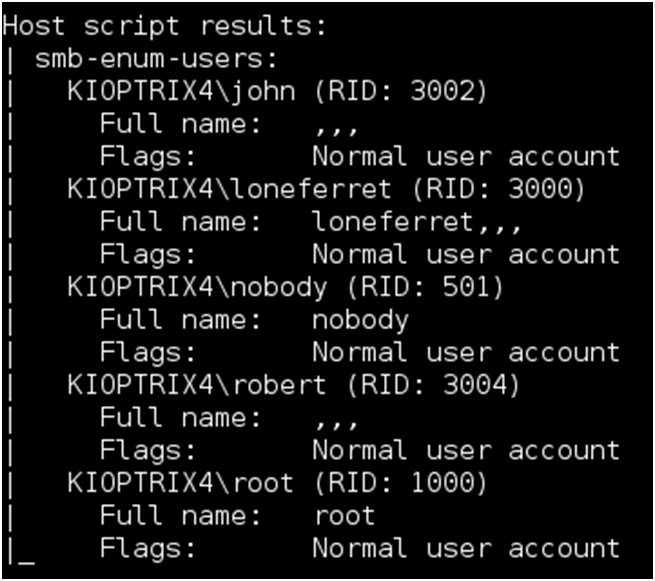Viewport: 655px width, 581px height.
Task: Click the KIOPTRIX4\robert username entry
Action: tap(197, 385)
